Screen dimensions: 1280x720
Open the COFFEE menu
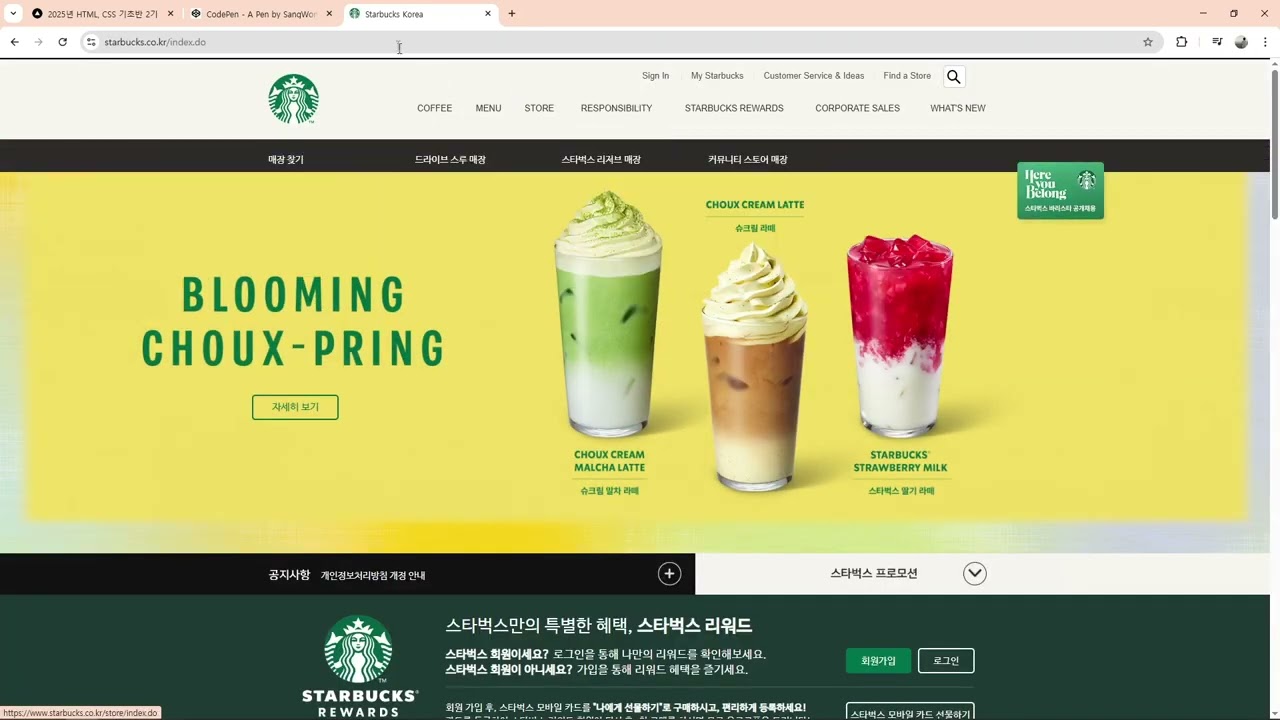434,108
